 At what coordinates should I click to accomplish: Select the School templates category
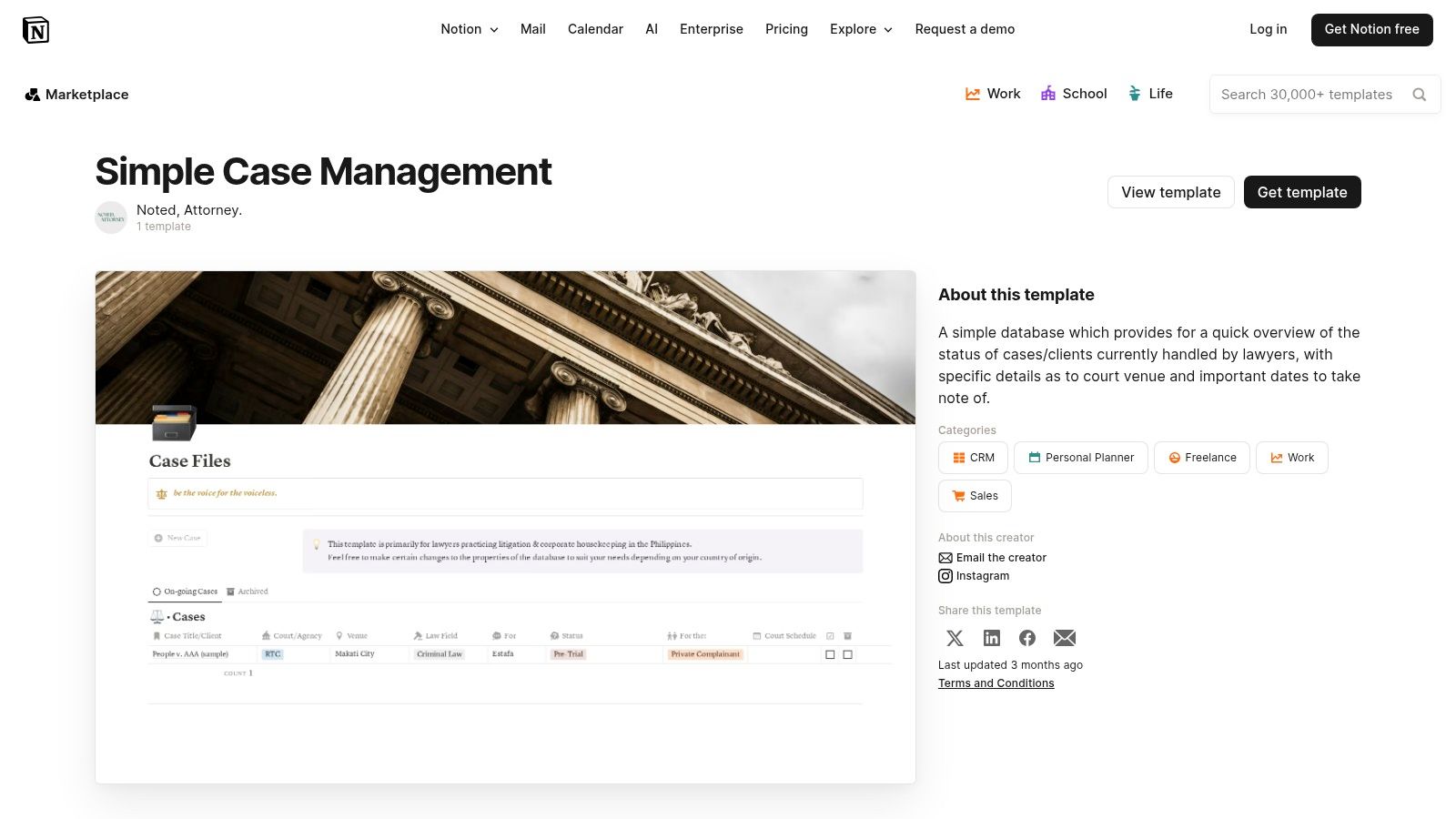click(1074, 94)
